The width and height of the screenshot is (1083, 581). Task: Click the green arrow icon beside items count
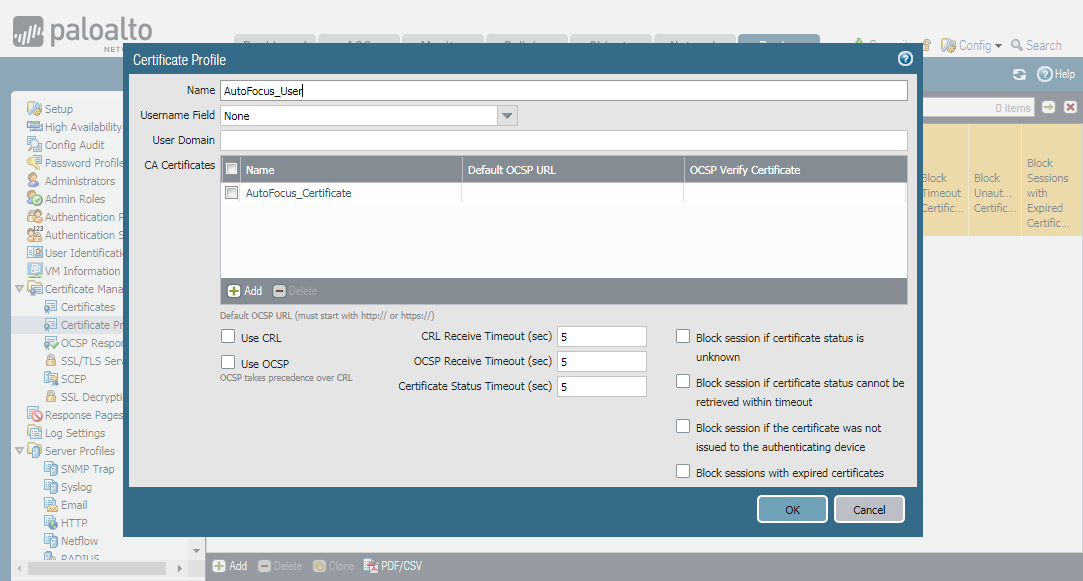tap(1048, 107)
